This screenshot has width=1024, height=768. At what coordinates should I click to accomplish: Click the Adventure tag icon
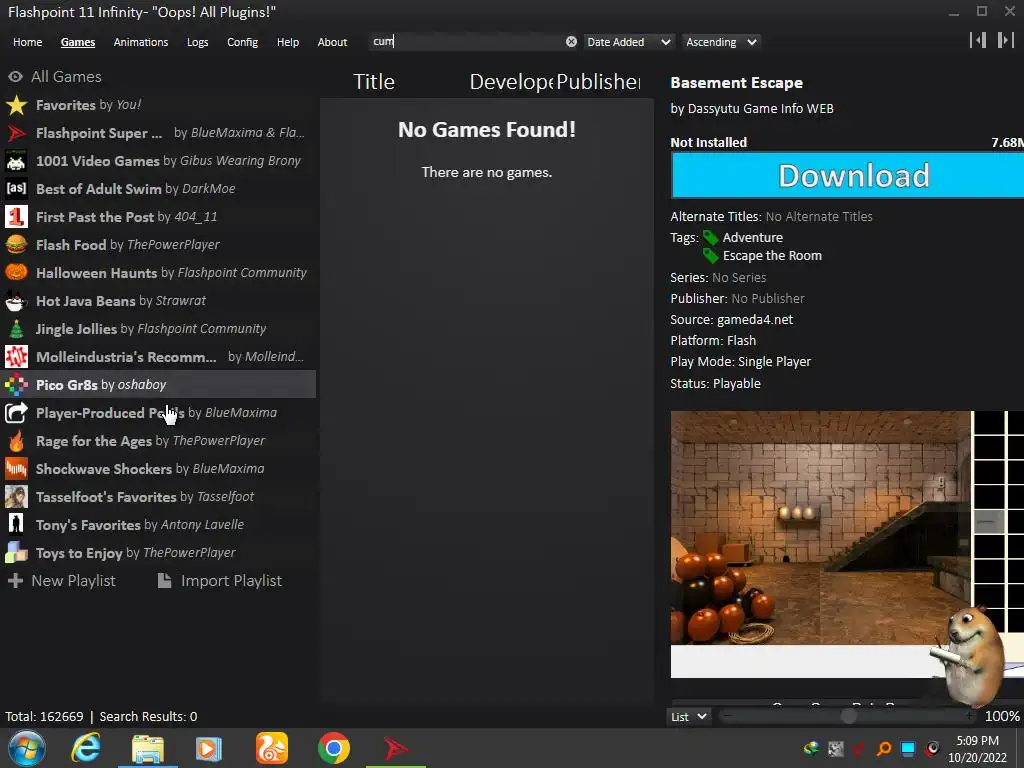(x=711, y=238)
